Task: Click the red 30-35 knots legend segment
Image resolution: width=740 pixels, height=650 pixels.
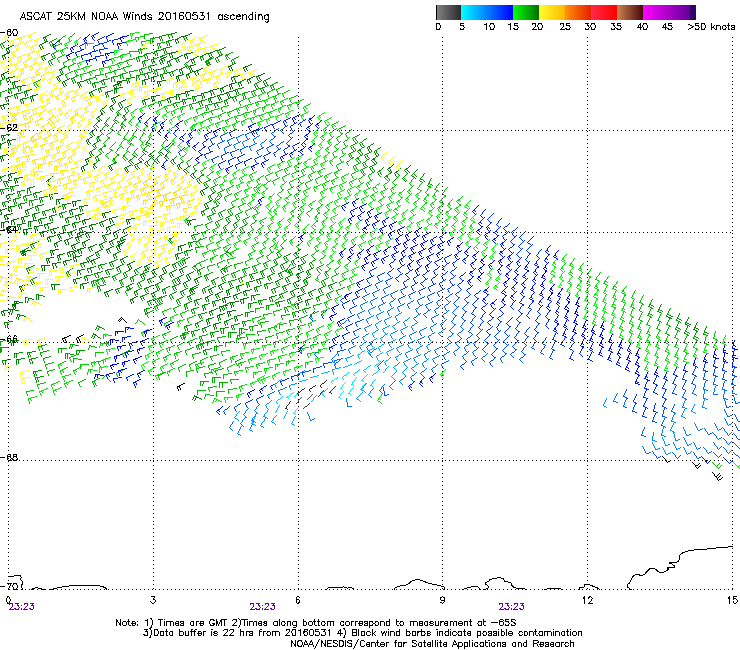Action: 604,12
